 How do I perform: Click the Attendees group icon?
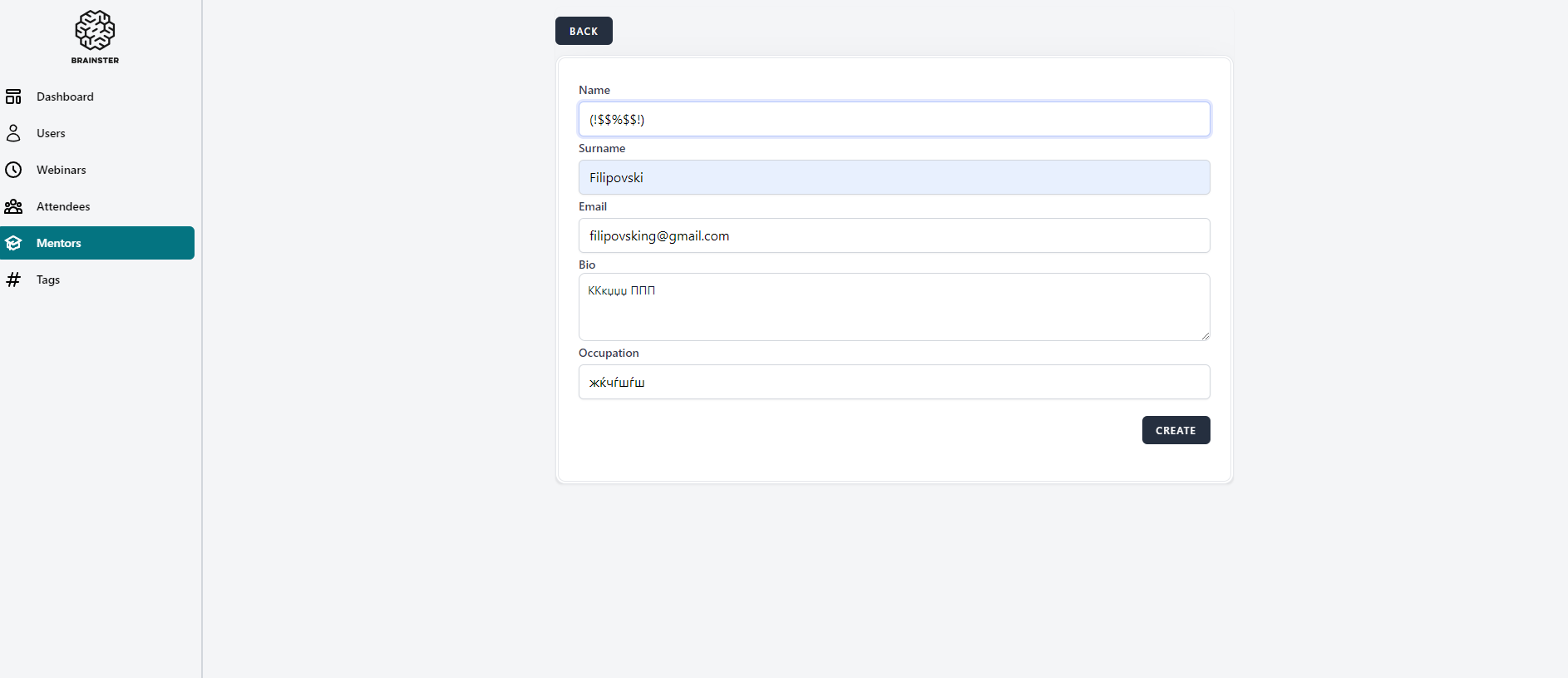[x=13, y=206]
